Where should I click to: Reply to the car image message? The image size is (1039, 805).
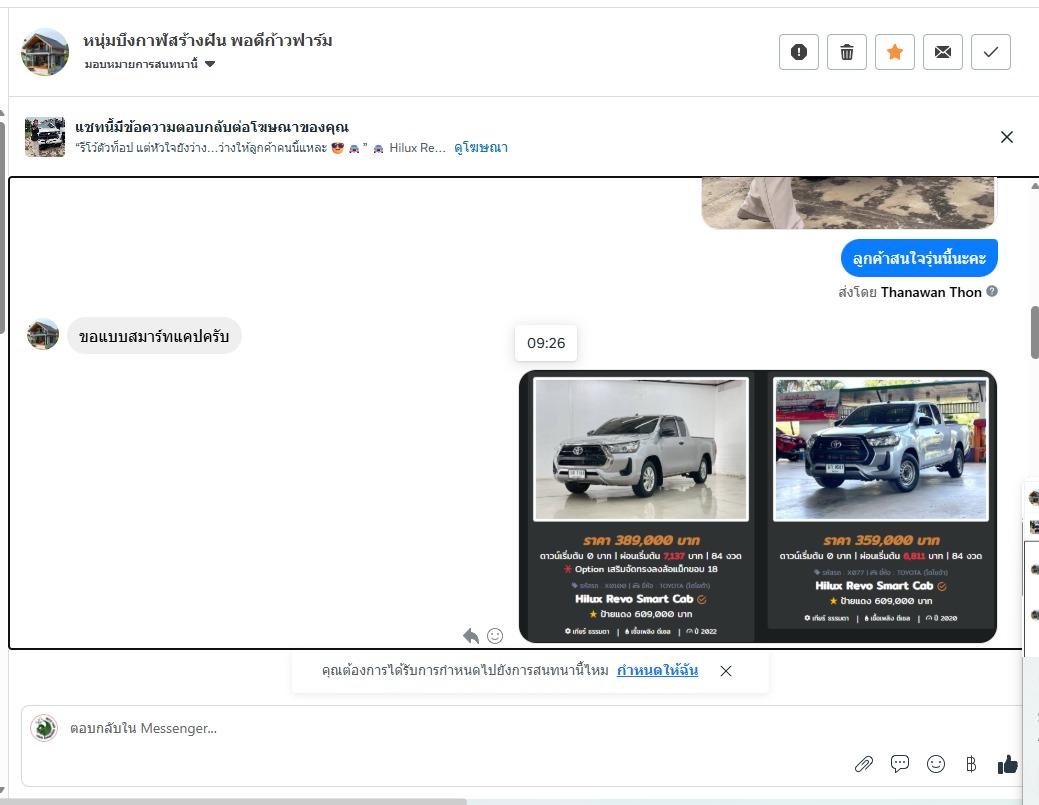click(x=470, y=636)
